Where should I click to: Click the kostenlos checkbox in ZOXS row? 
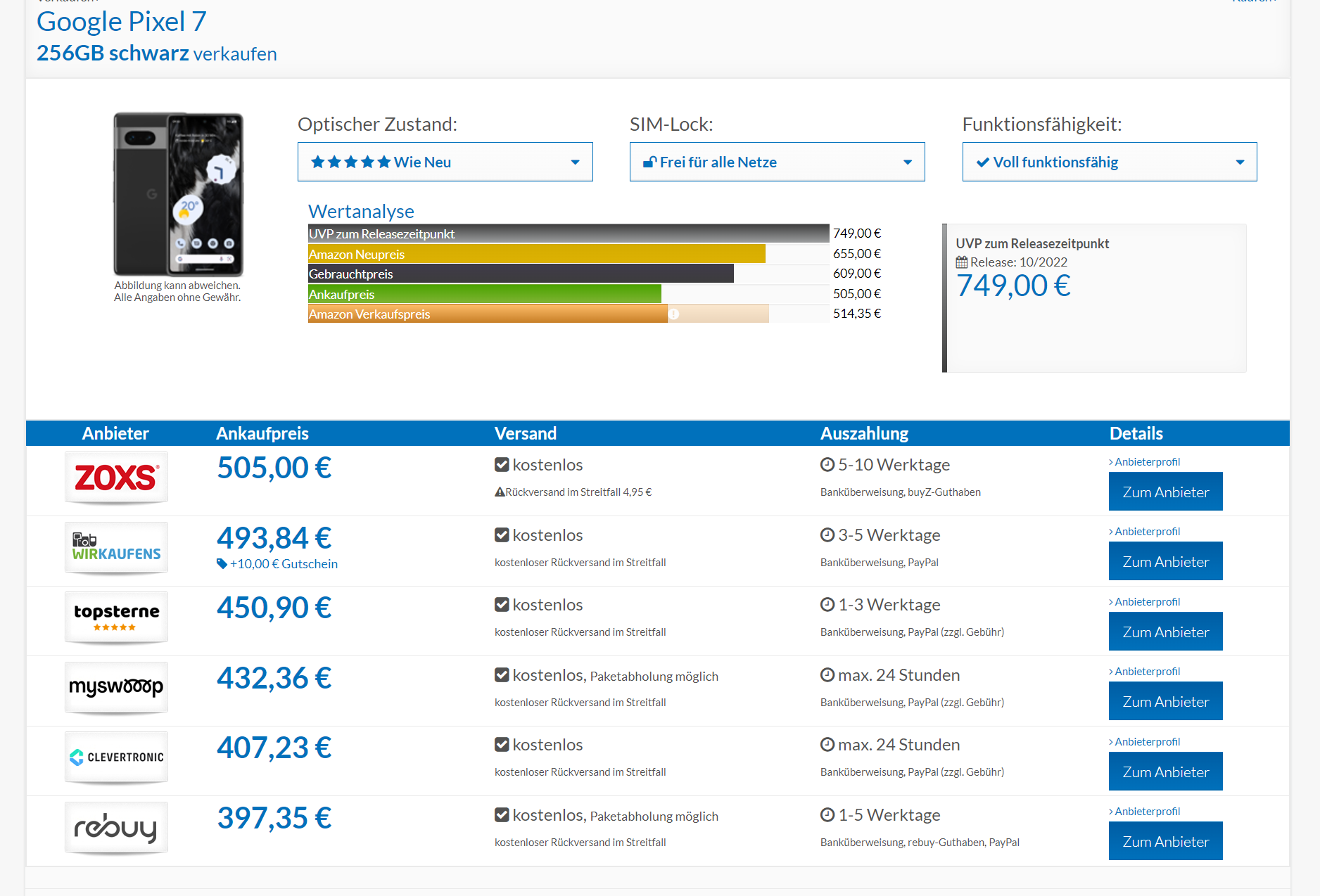pos(502,465)
